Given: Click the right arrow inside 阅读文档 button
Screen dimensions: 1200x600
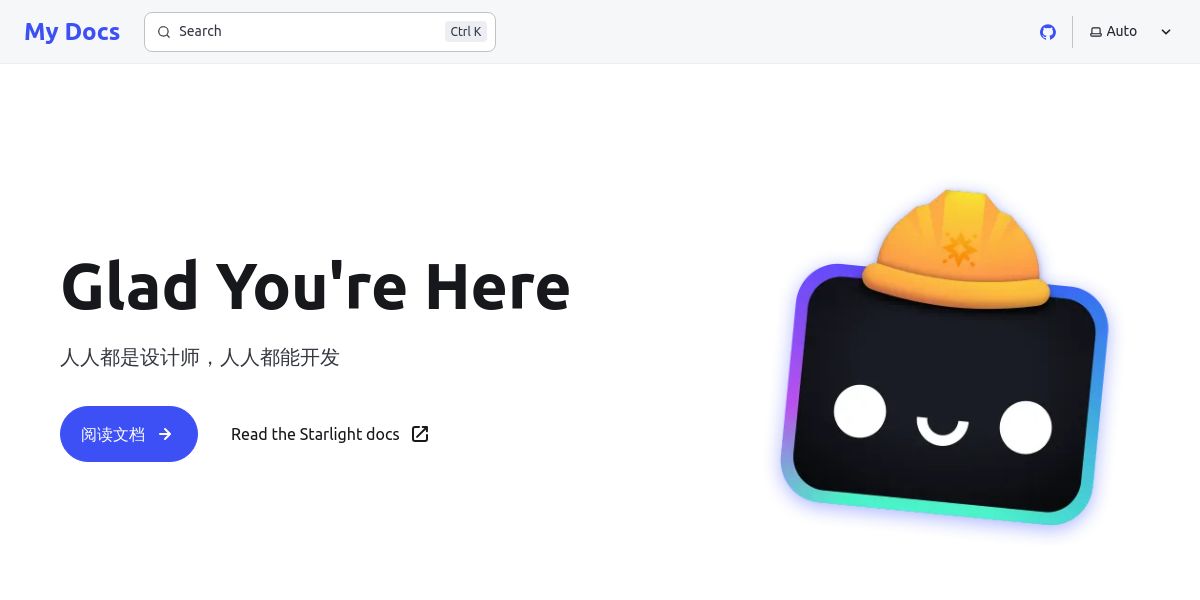Looking at the screenshot, I should (165, 434).
